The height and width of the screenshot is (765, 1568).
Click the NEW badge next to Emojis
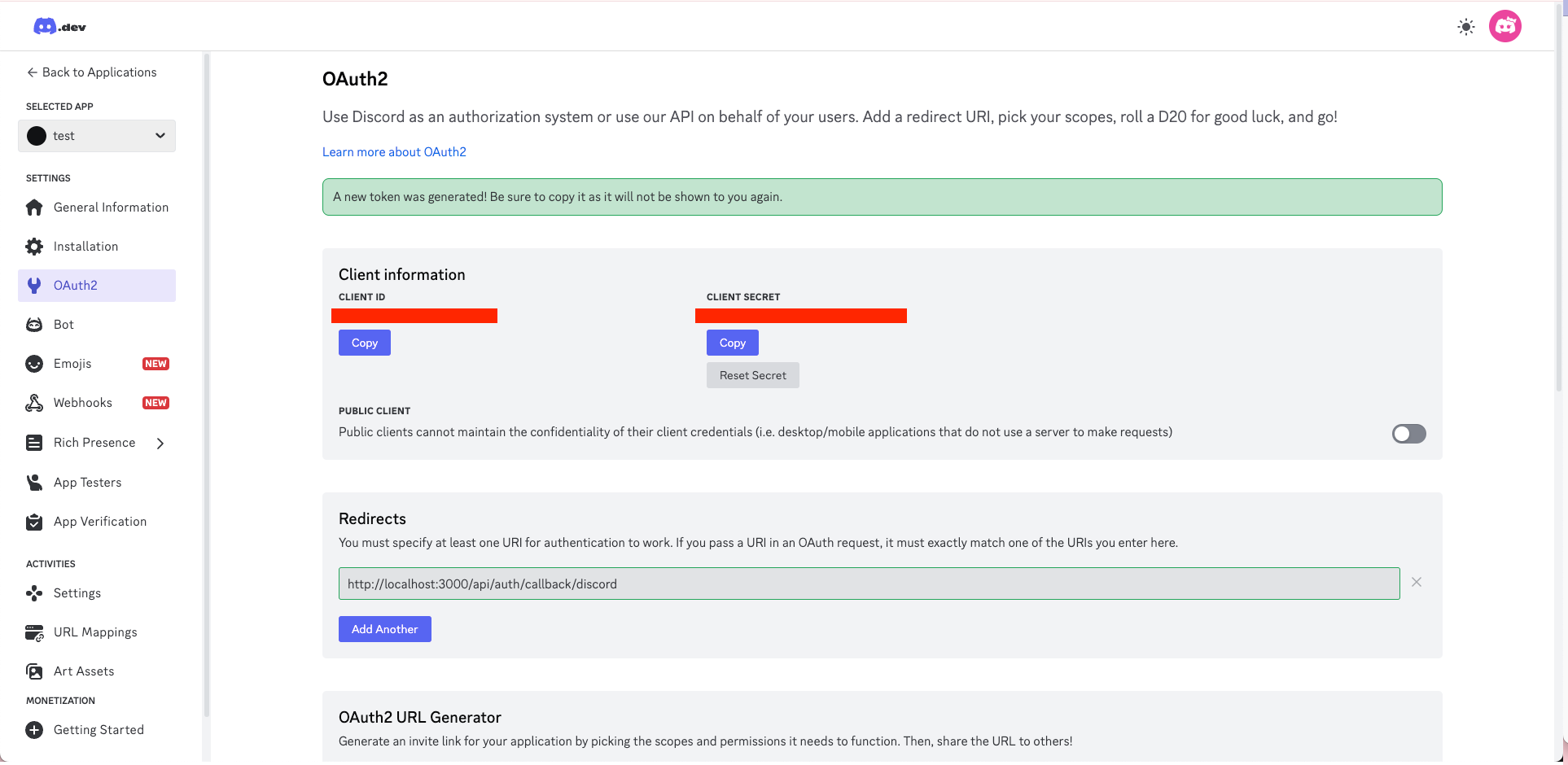coord(155,364)
